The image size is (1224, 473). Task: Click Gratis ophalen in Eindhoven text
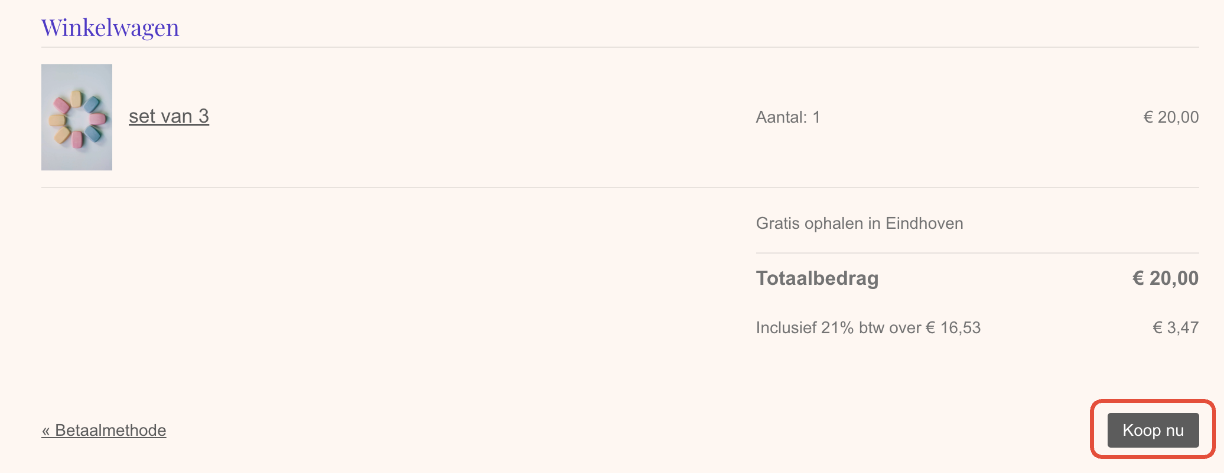click(859, 223)
